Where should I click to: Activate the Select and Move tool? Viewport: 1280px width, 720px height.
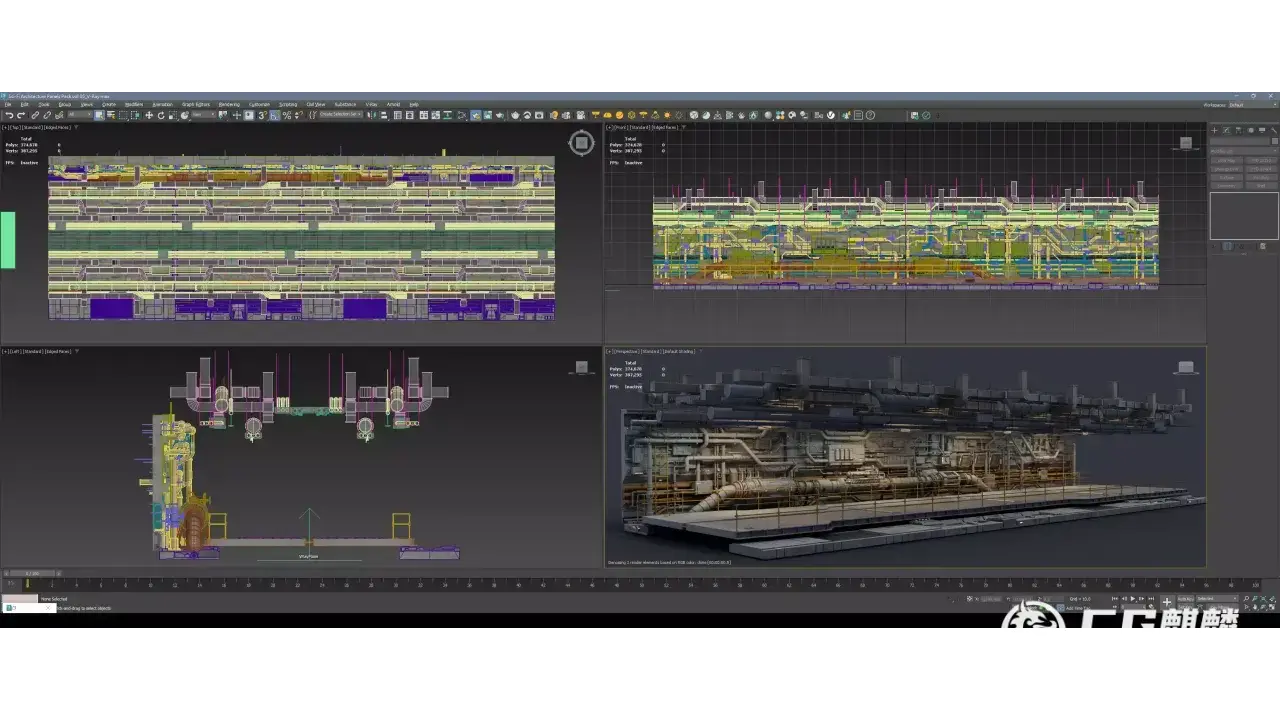tap(149, 116)
